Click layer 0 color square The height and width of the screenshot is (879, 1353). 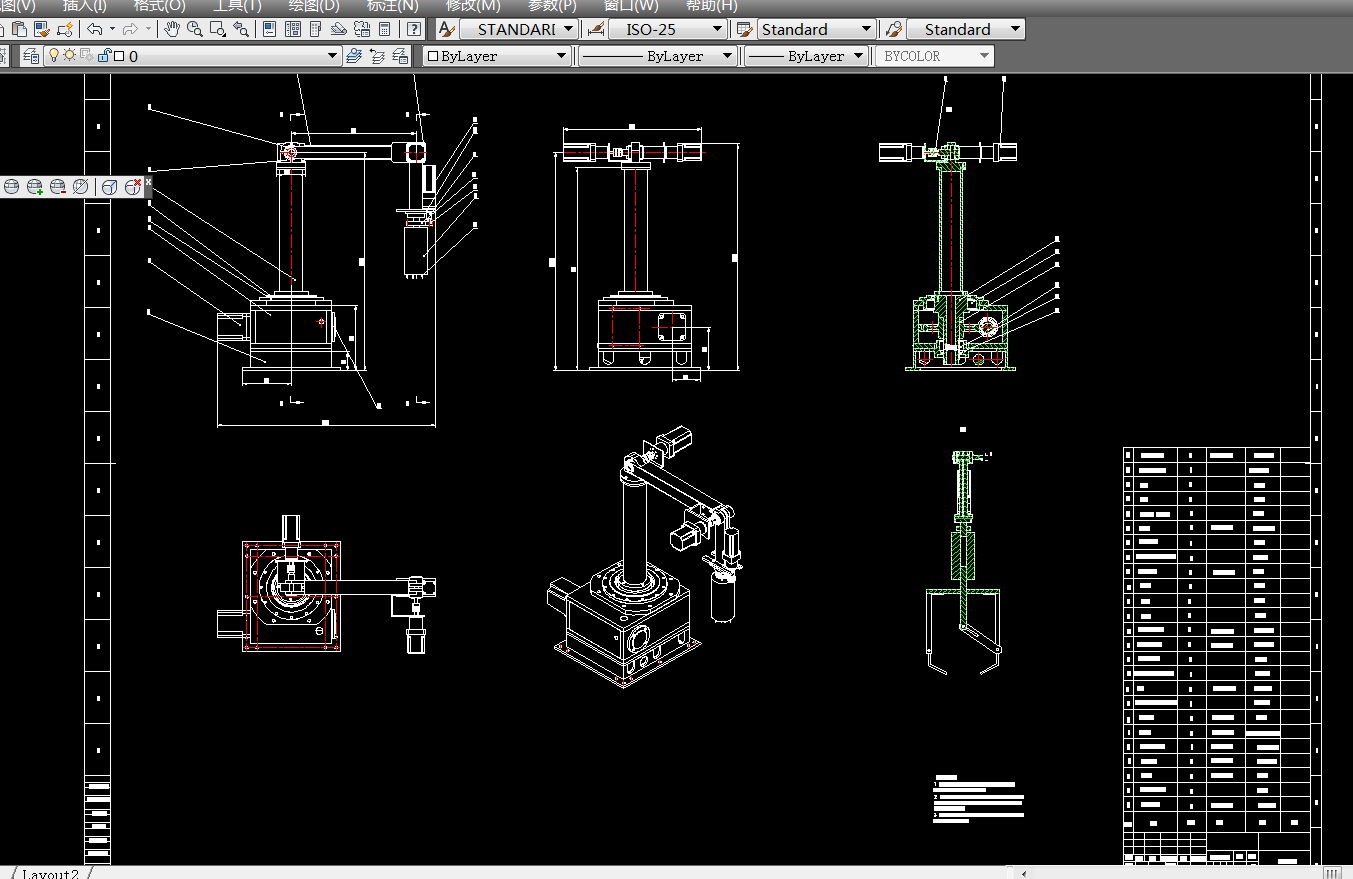(119, 57)
